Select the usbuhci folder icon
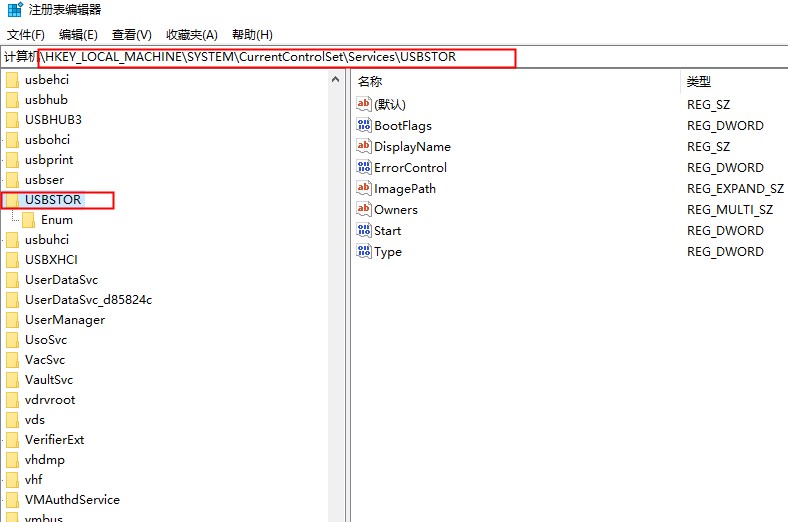Viewport: 788px width, 522px height. [x=13, y=240]
